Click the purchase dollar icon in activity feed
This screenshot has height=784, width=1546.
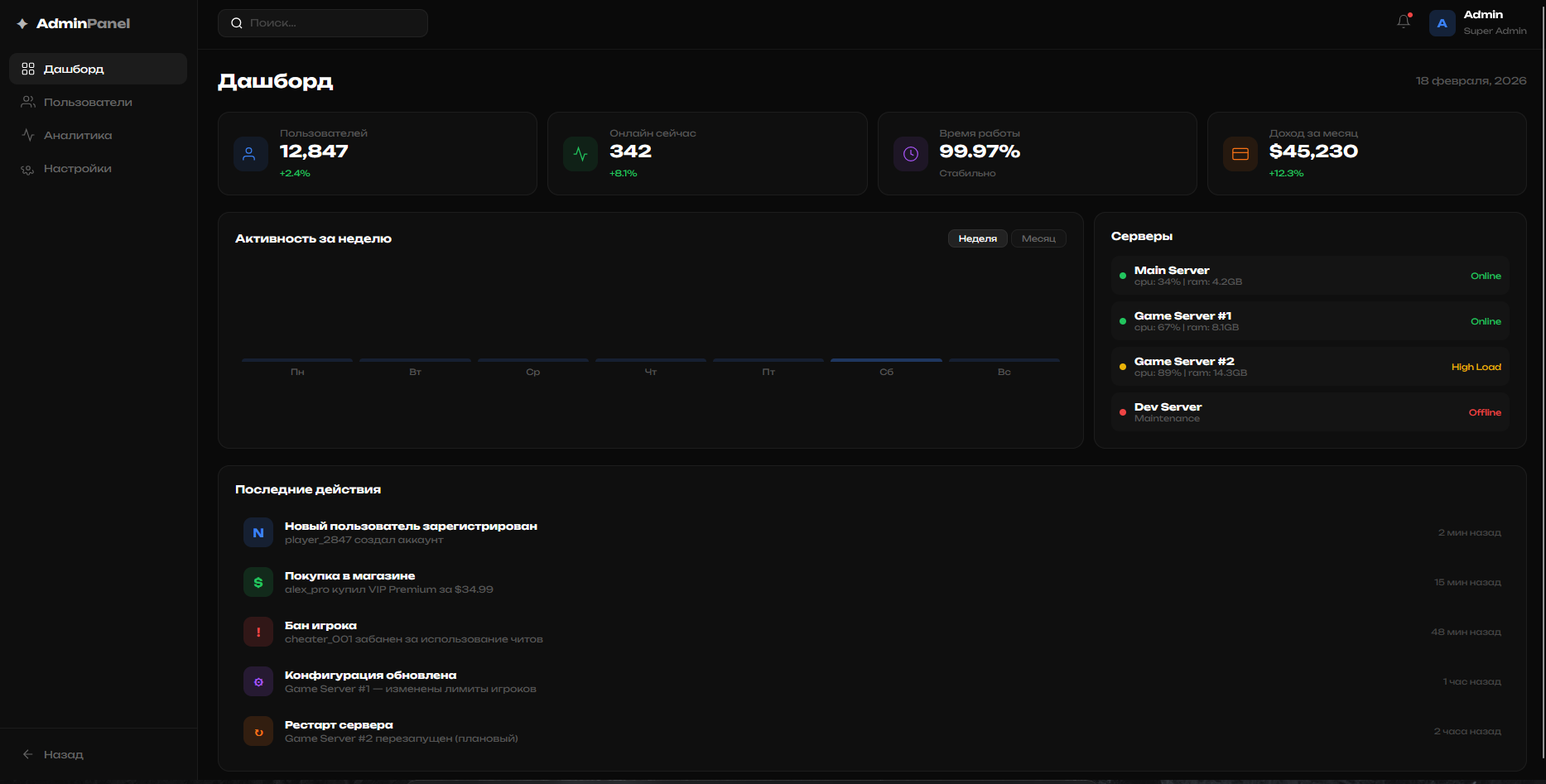point(258,582)
